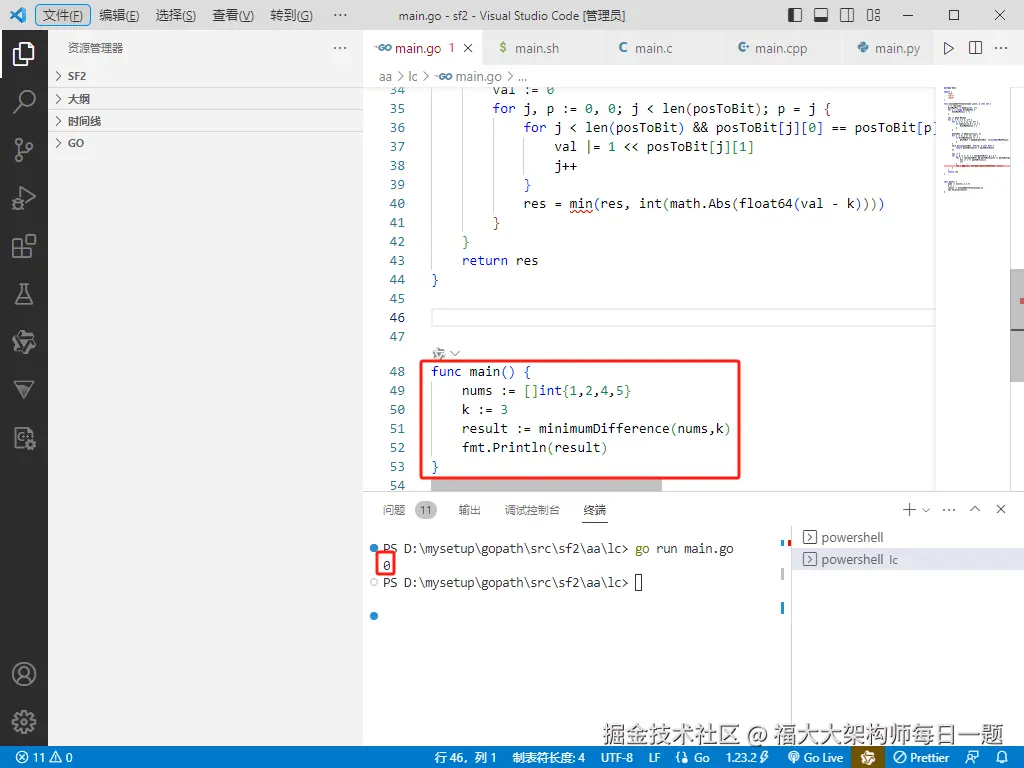The height and width of the screenshot is (768, 1024).
Task: Open the 文件(F) menu
Action: 63,15
